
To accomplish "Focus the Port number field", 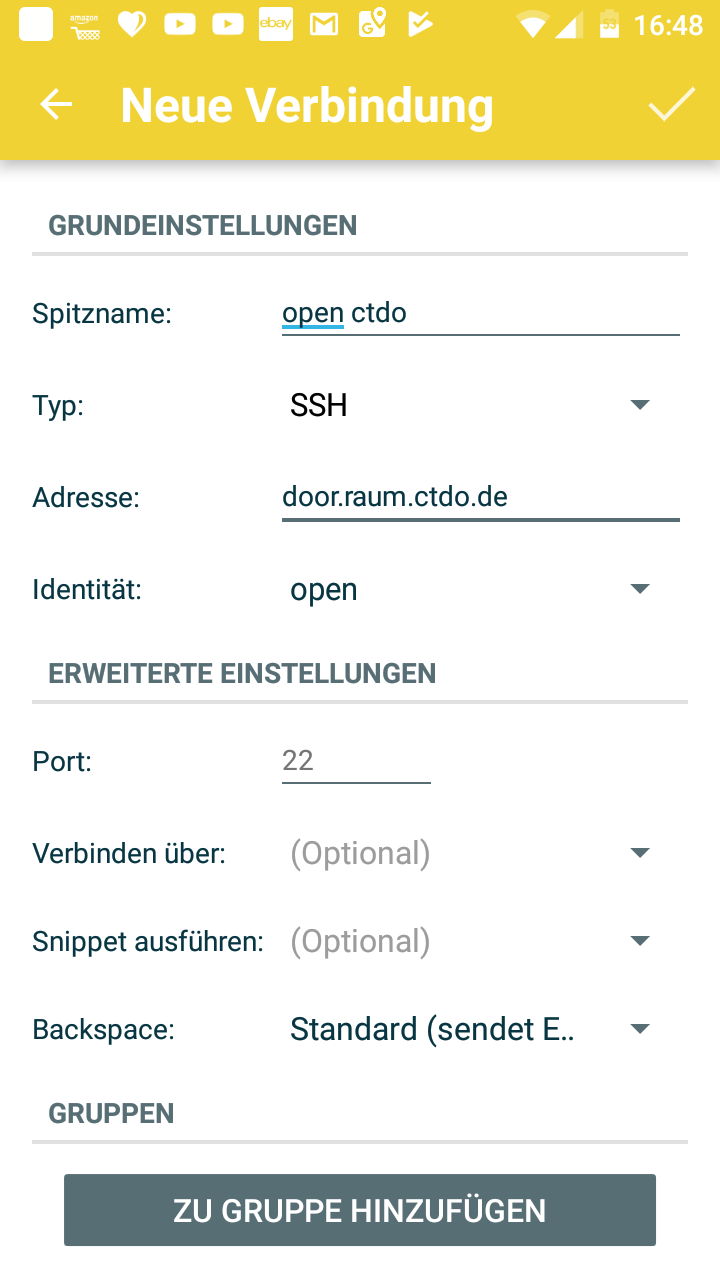I will [x=356, y=761].
